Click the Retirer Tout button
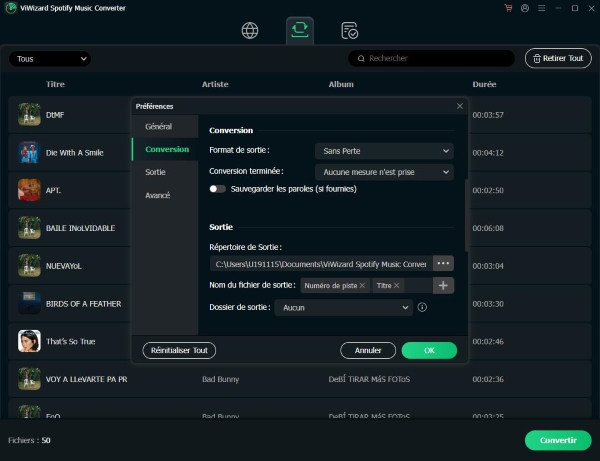This screenshot has height=461, width=600. coord(558,59)
